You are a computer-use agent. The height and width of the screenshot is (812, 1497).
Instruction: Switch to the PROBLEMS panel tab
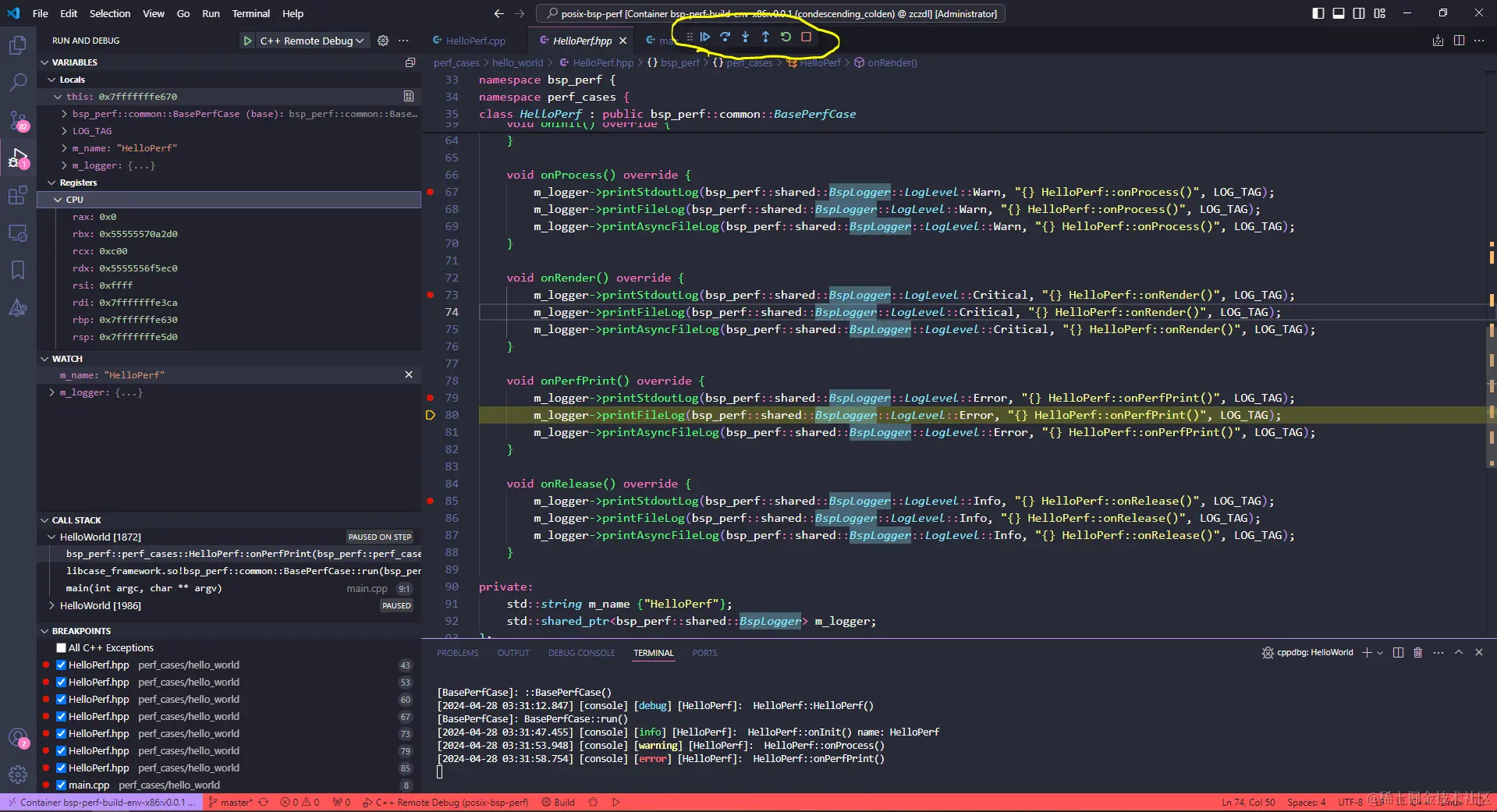[458, 653]
